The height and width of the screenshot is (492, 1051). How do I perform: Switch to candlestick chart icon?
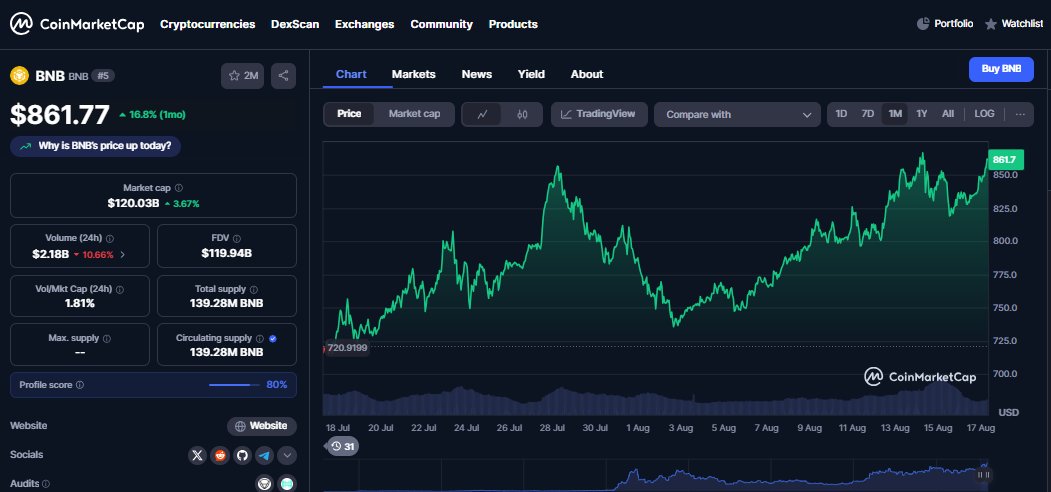pyautogui.click(x=522, y=115)
